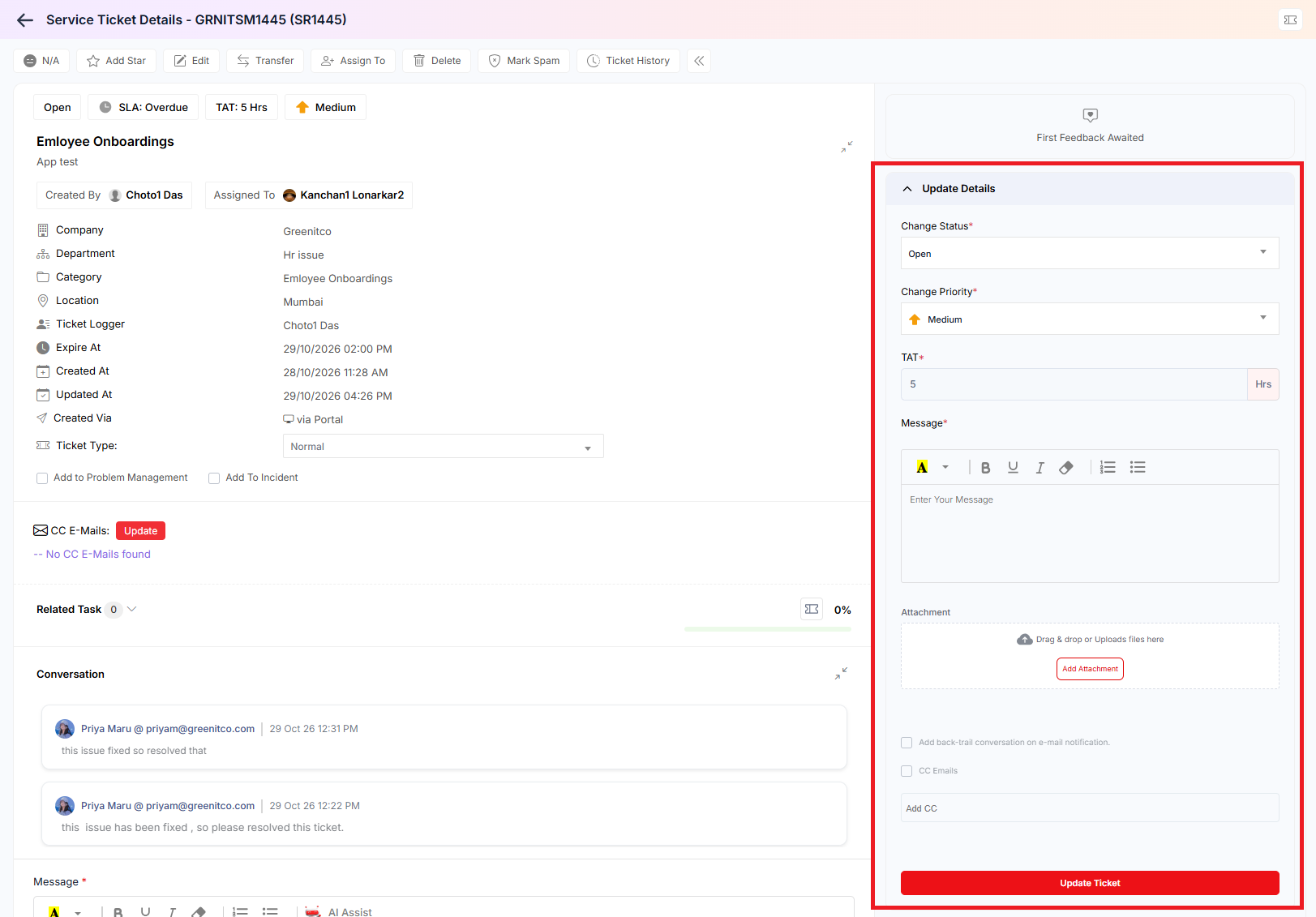The image size is (1316, 917).
Task: Click the yellow highlight color button in Update Details
Action: click(x=922, y=468)
